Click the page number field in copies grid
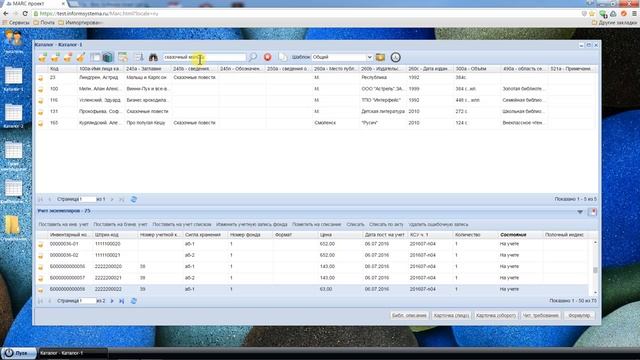 point(88,301)
